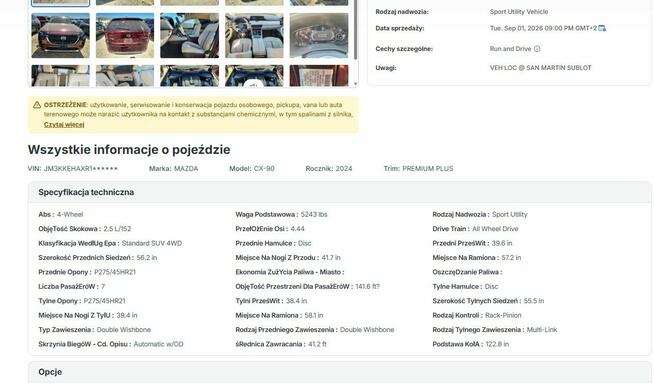Viewport: 654px width, 384px height.
Task: Select the PREMIUM PLUS trim value
Action: click(428, 169)
